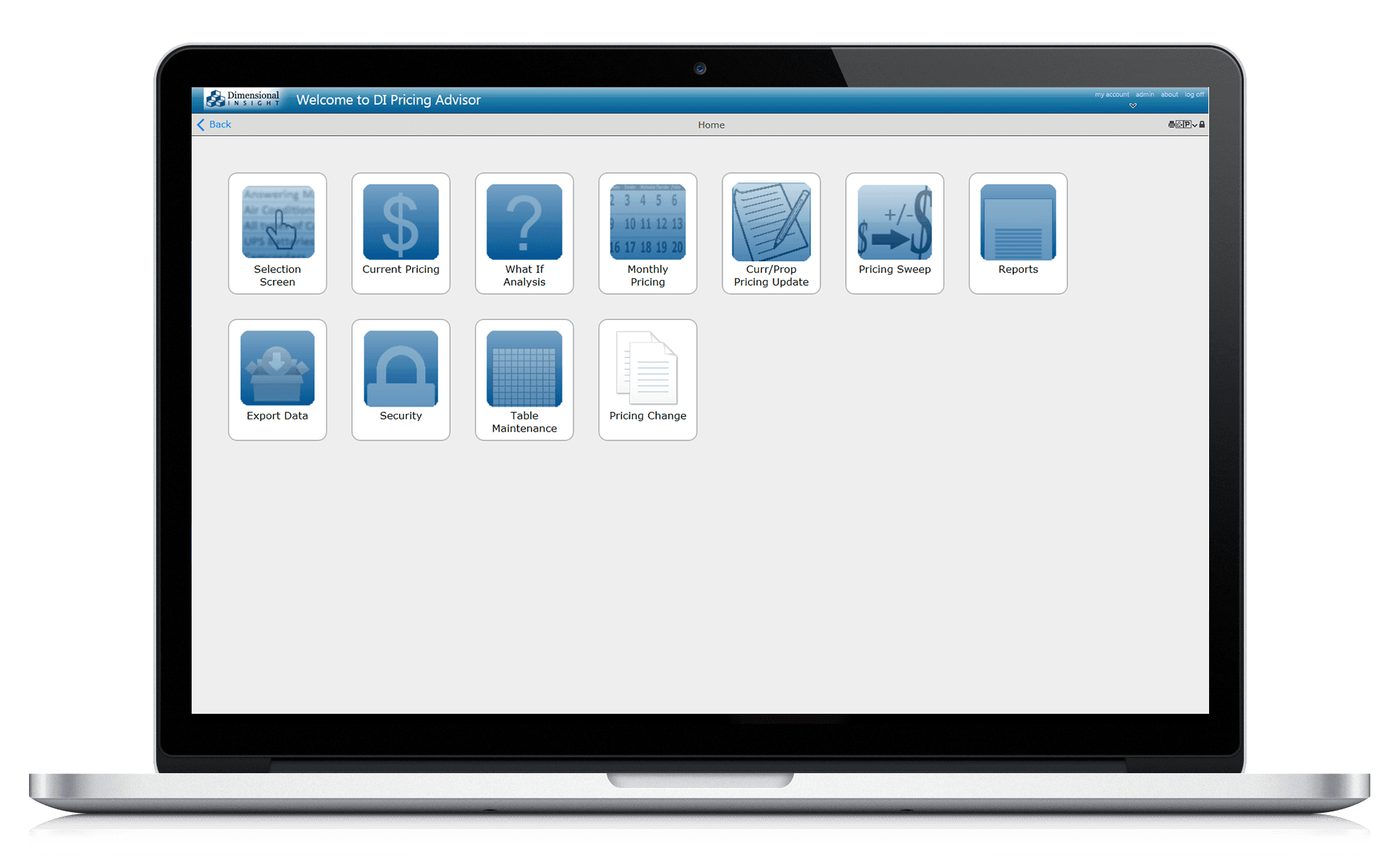Open the admin link

coord(1145,95)
